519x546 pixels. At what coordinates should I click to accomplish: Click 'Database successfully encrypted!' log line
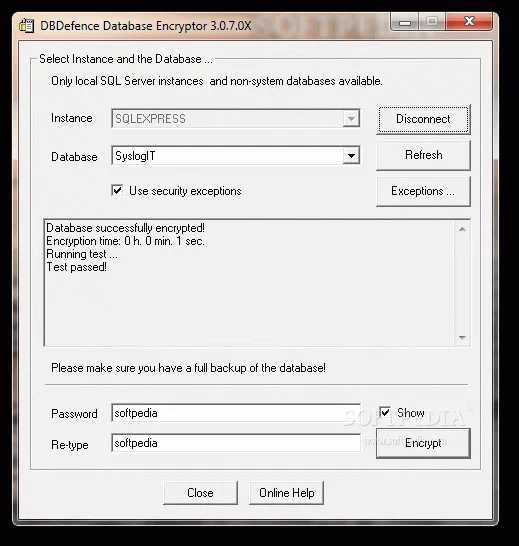point(125,228)
